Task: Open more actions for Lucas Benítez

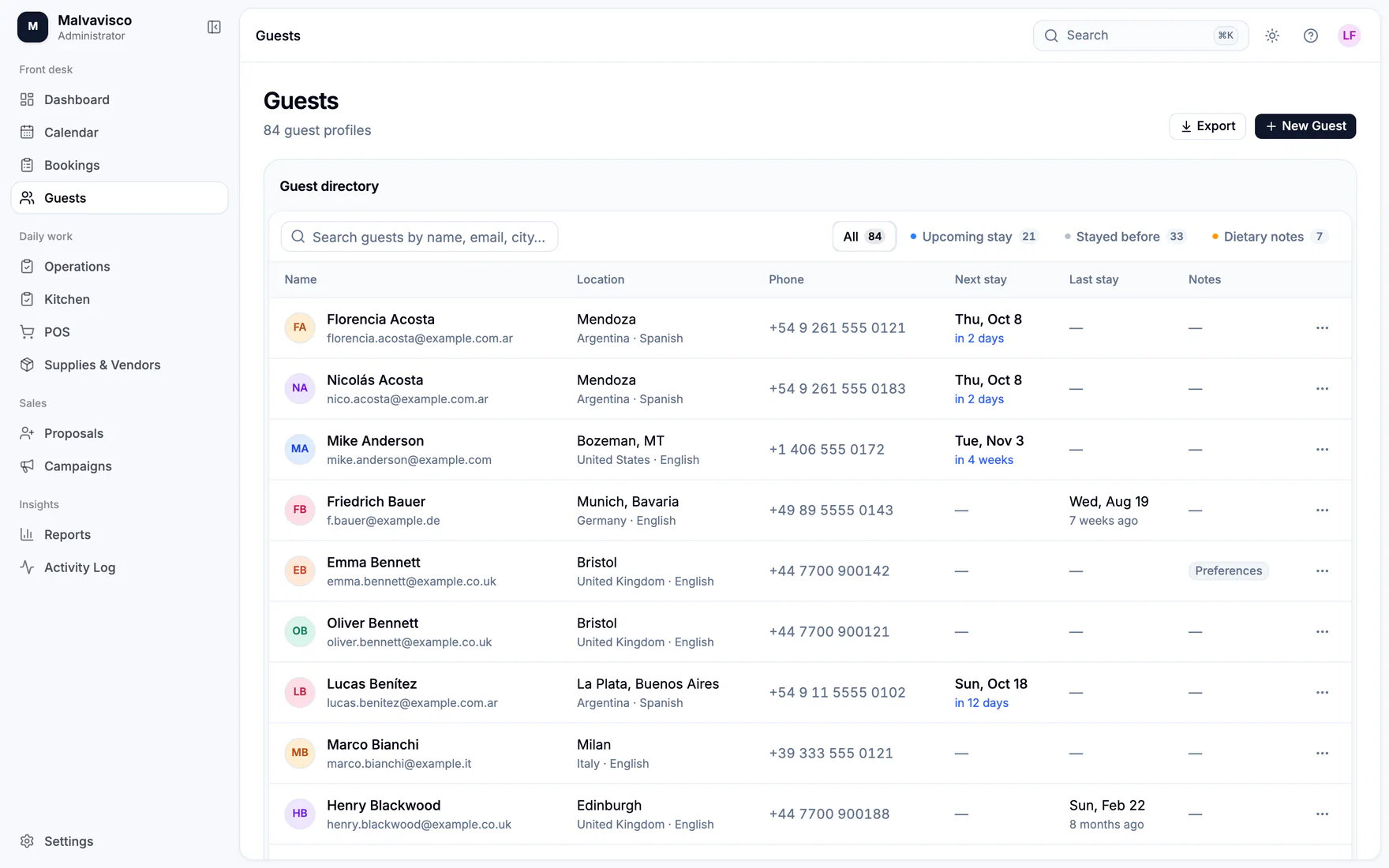Action: coord(1323,693)
